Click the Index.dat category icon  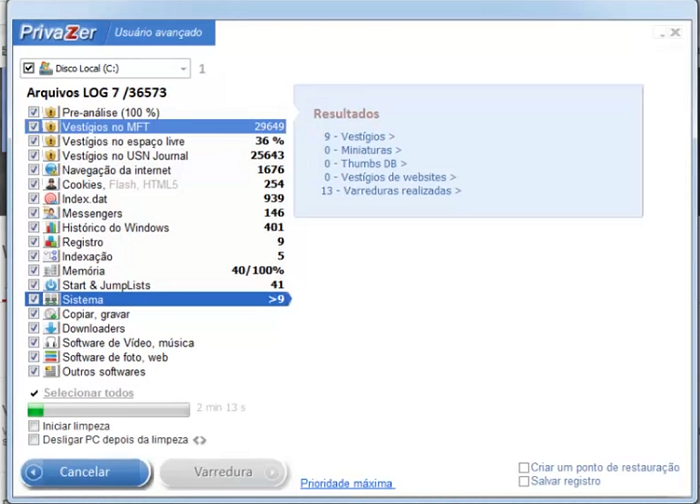coord(51,199)
